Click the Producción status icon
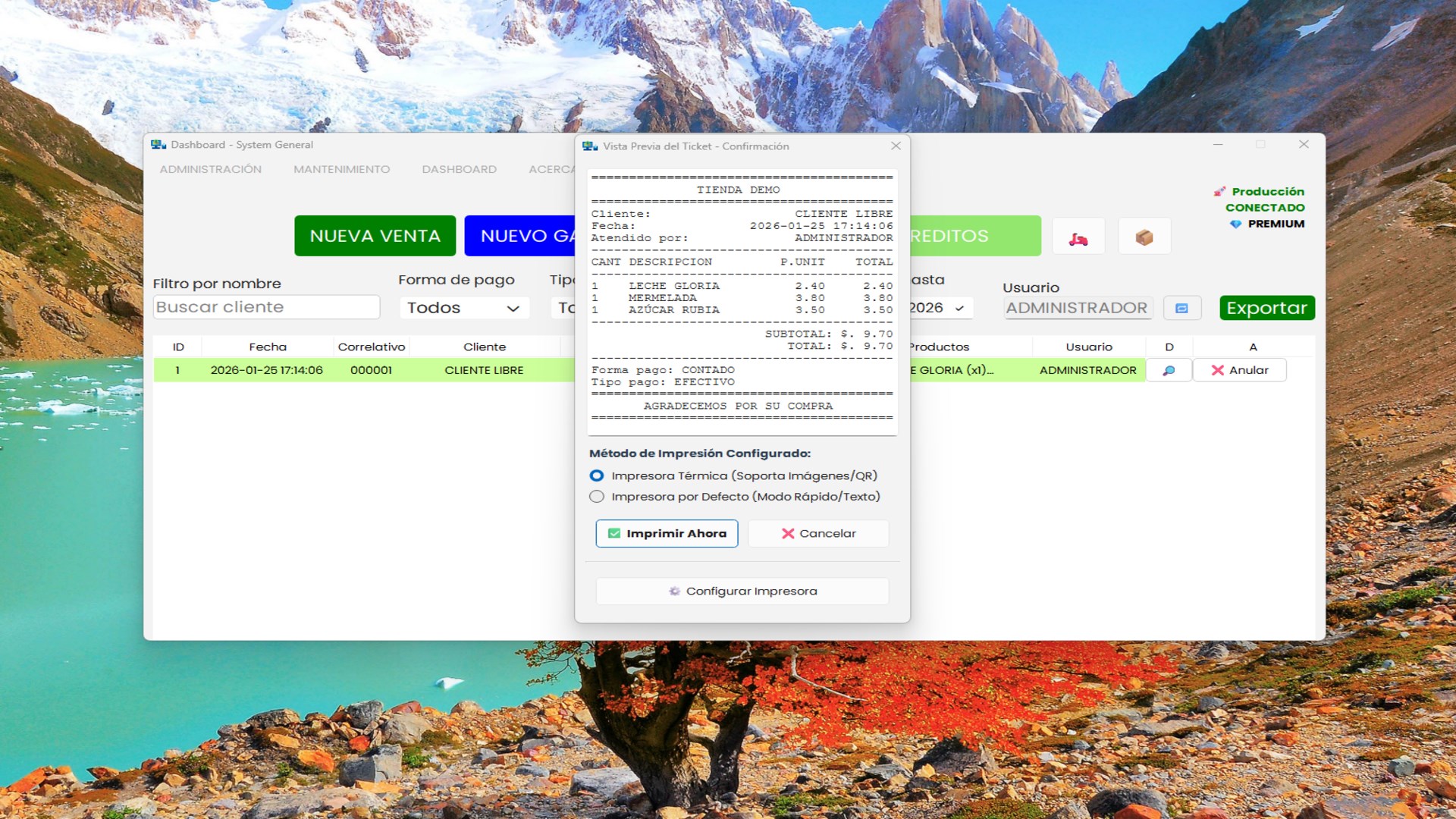 1219,192
